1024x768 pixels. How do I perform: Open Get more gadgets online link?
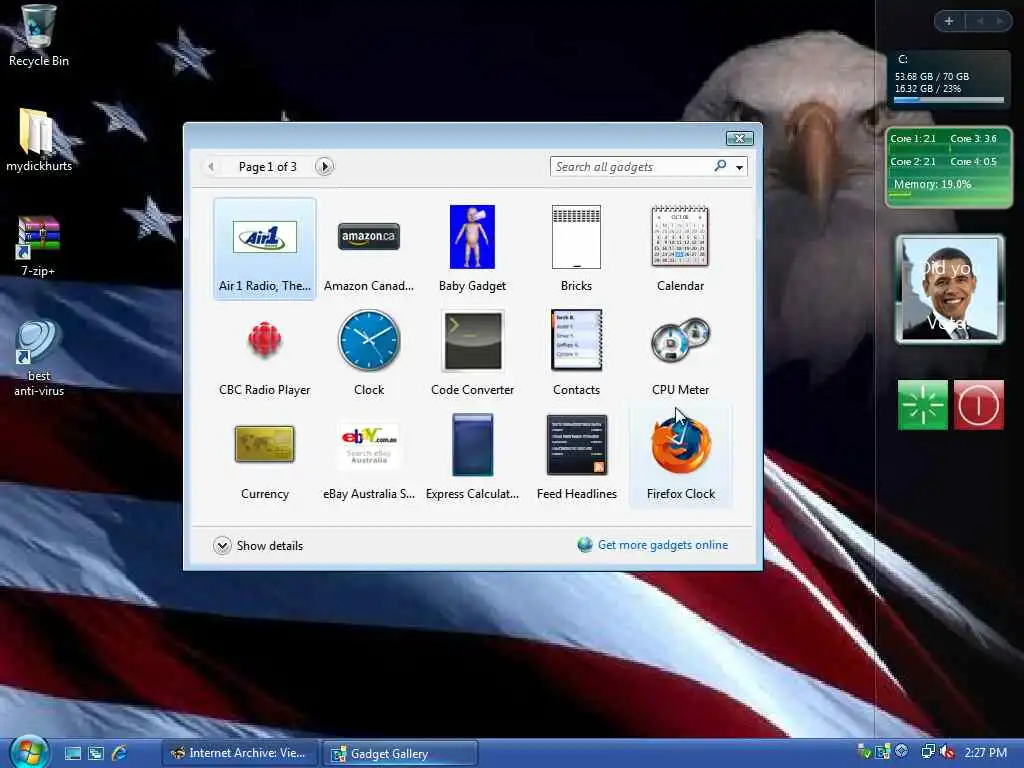pos(653,545)
